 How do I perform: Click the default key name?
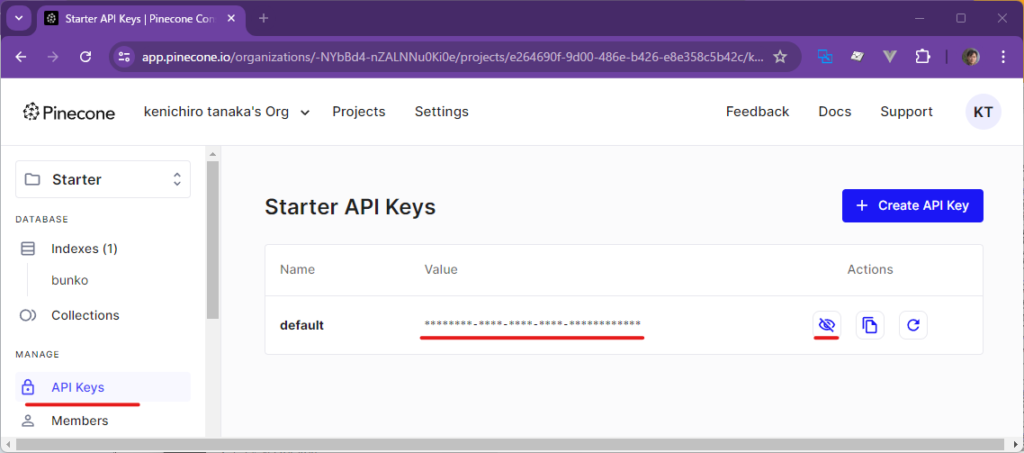click(x=302, y=325)
